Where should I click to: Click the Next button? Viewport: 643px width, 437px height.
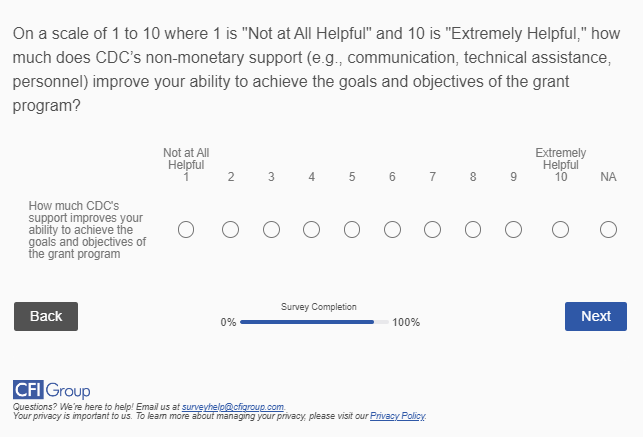pyautogui.click(x=595, y=316)
